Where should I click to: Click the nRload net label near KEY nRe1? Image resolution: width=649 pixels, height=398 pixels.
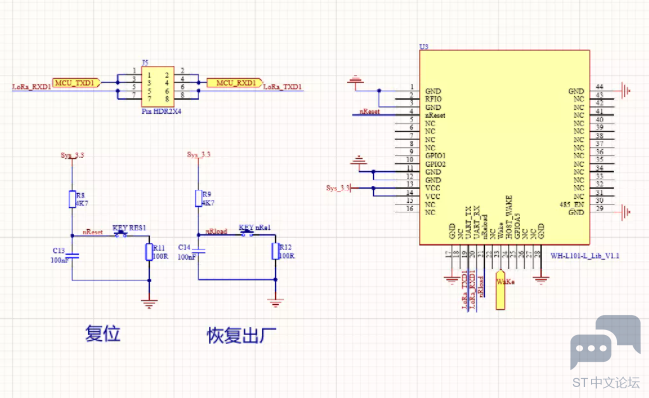[217, 231]
